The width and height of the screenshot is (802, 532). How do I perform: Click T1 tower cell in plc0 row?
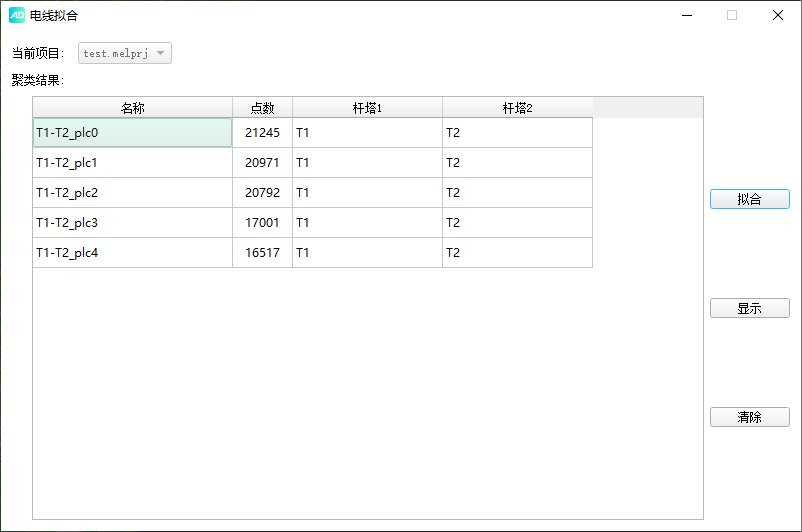tap(367, 133)
